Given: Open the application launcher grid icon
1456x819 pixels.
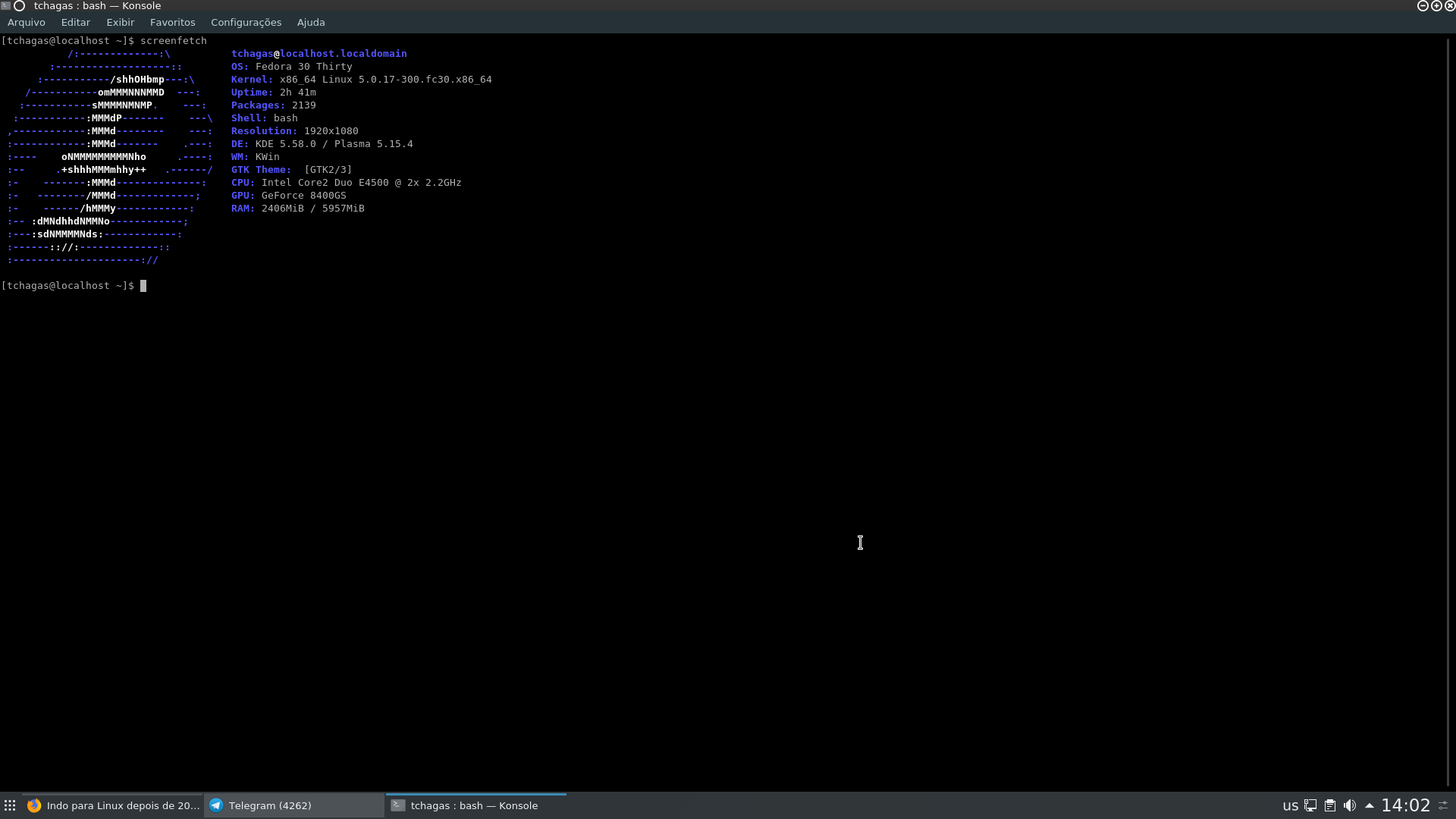Looking at the screenshot, I should [x=10, y=805].
